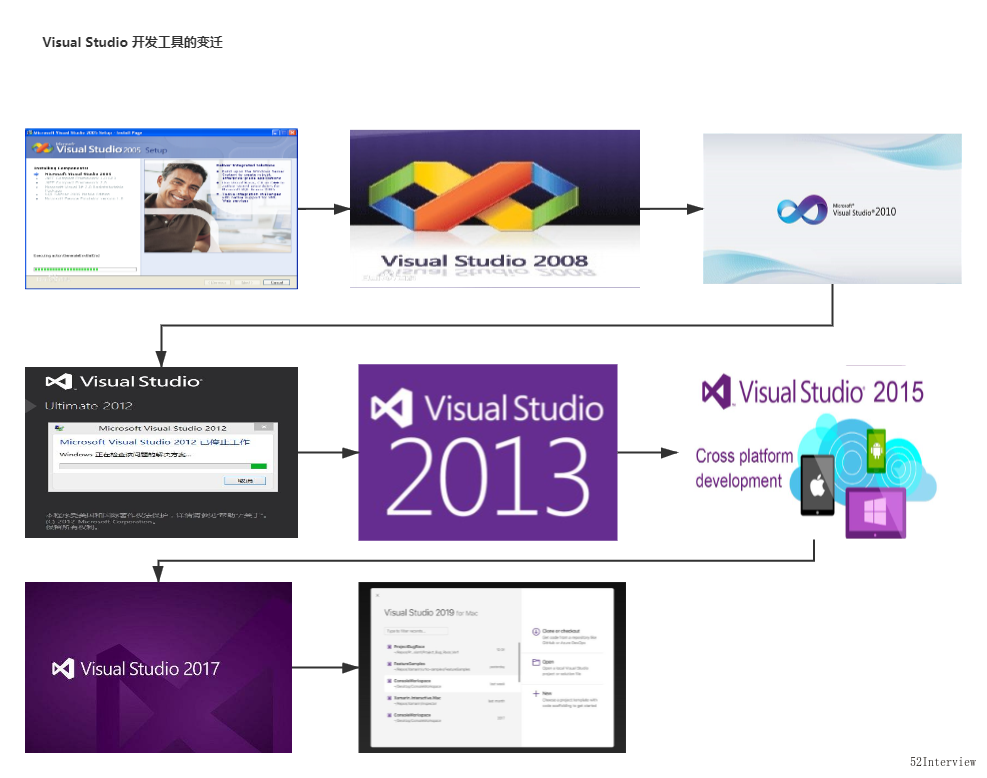987x778 pixels.
Task: Click the Clone or checkout option label
Action: (x=561, y=631)
